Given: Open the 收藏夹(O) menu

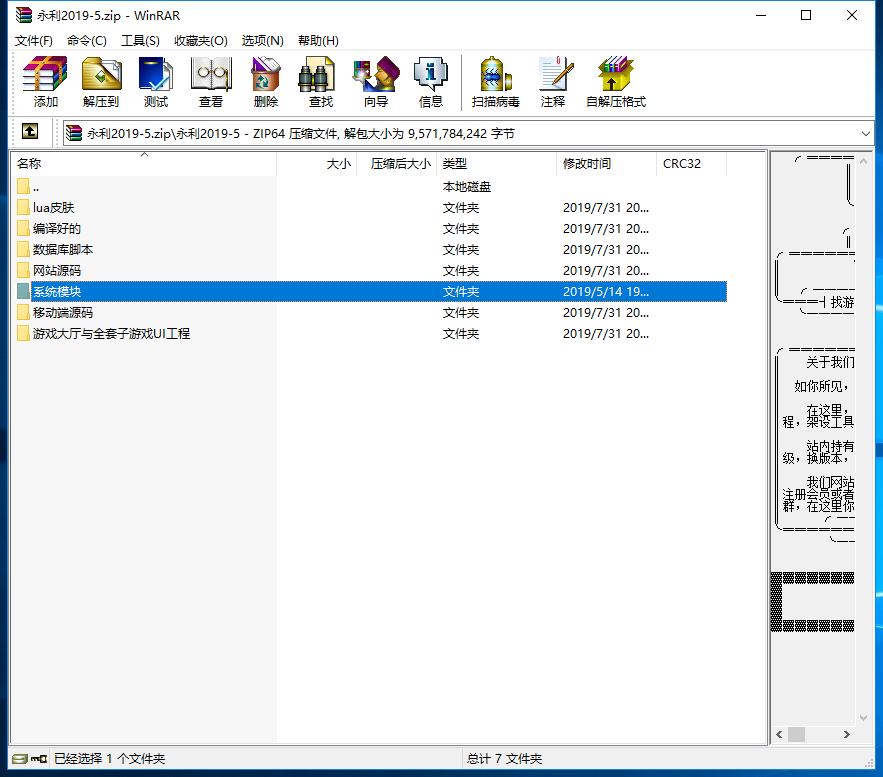Looking at the screenshot, I should 200,41.
